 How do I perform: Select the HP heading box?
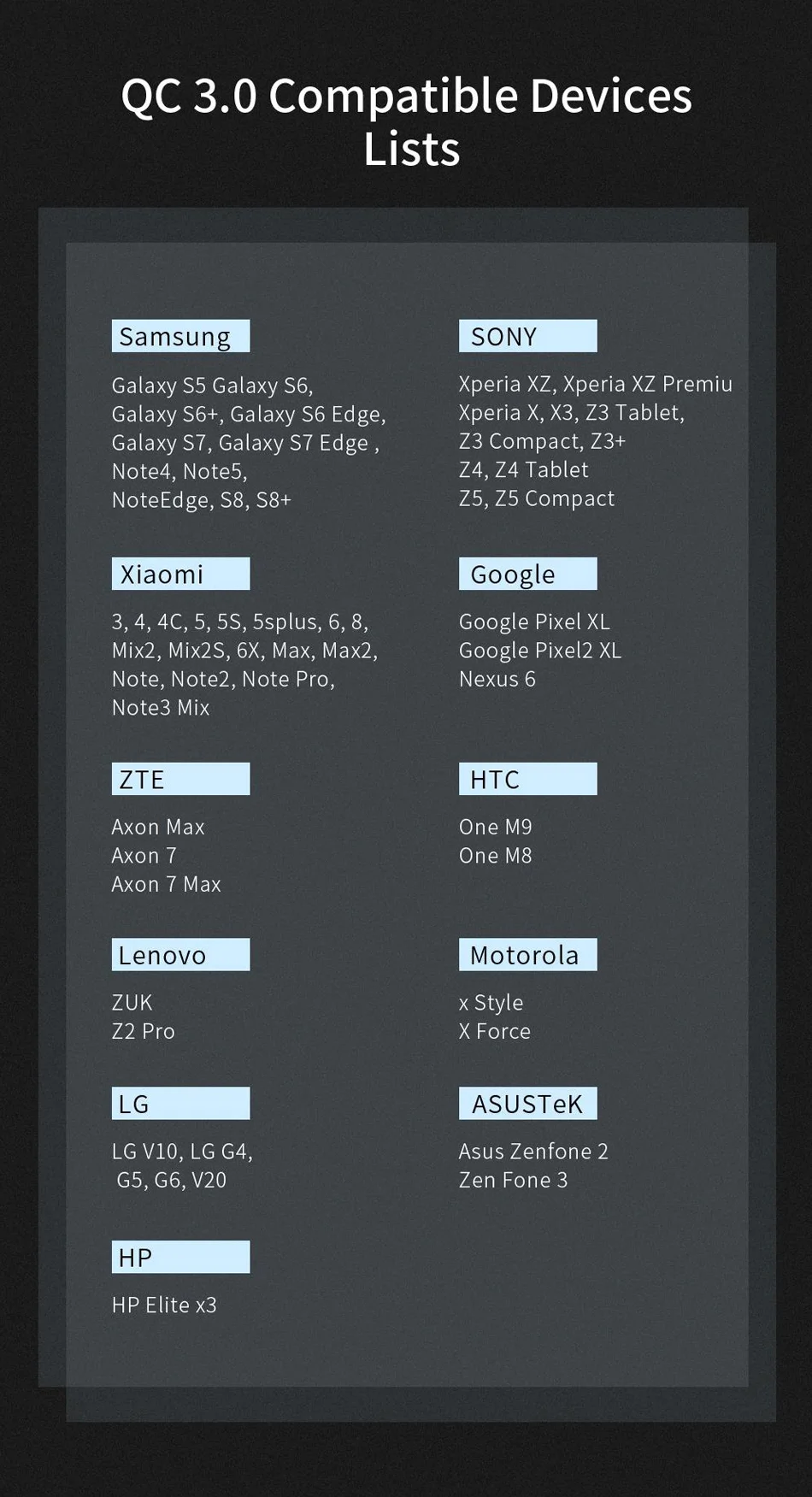pos(180,1257)
